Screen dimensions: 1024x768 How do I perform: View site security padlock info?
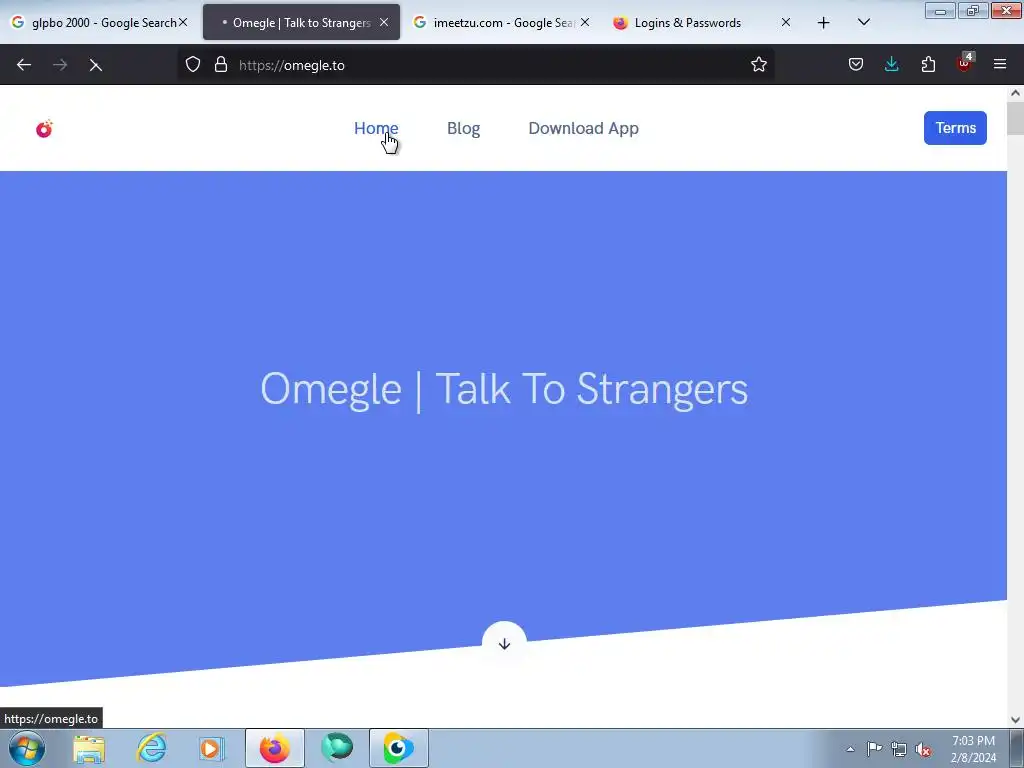[221, 65]
